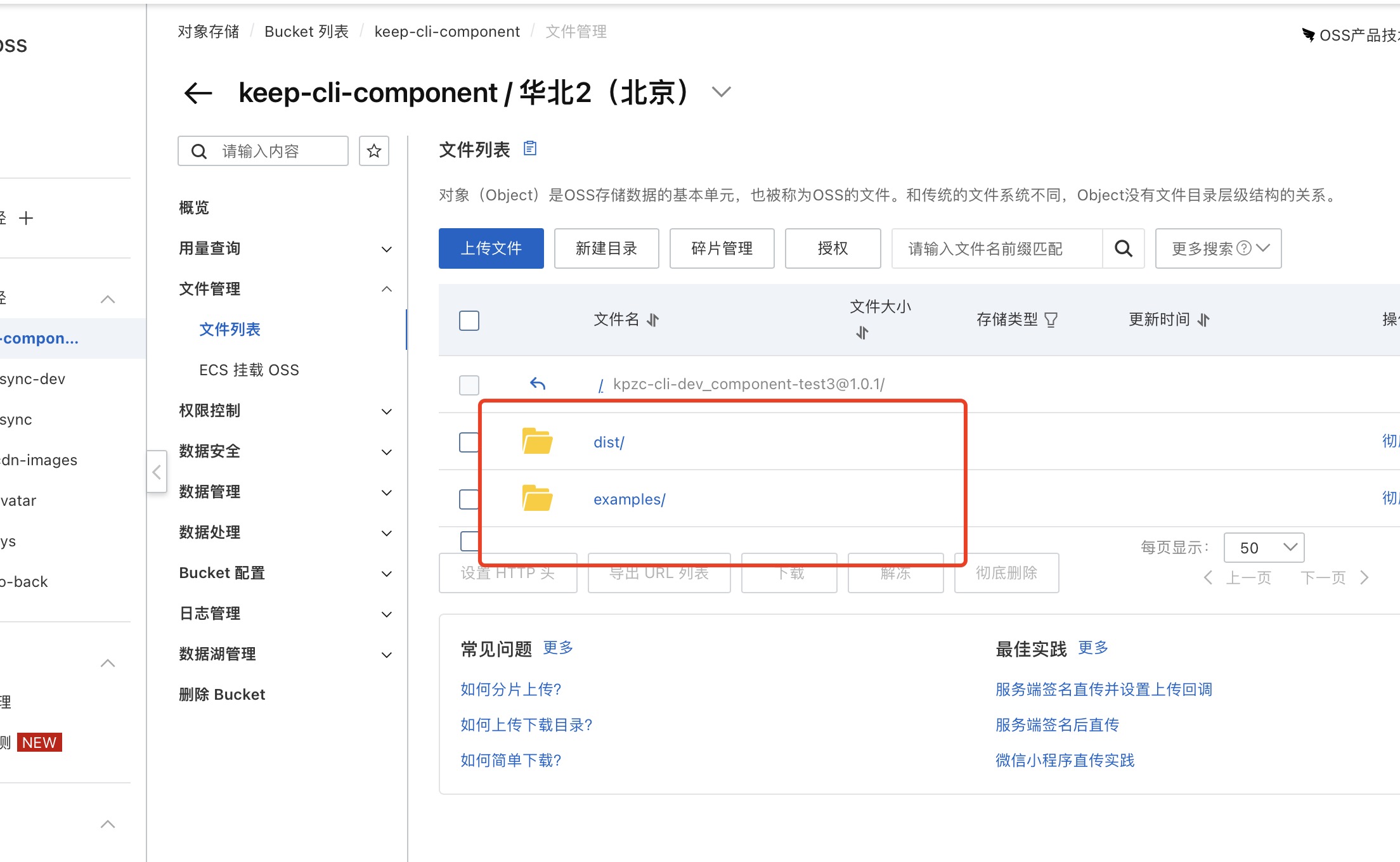Collapse 文件管理 menu section
This screenshot has width=1400, height=862.
[386, 289]
